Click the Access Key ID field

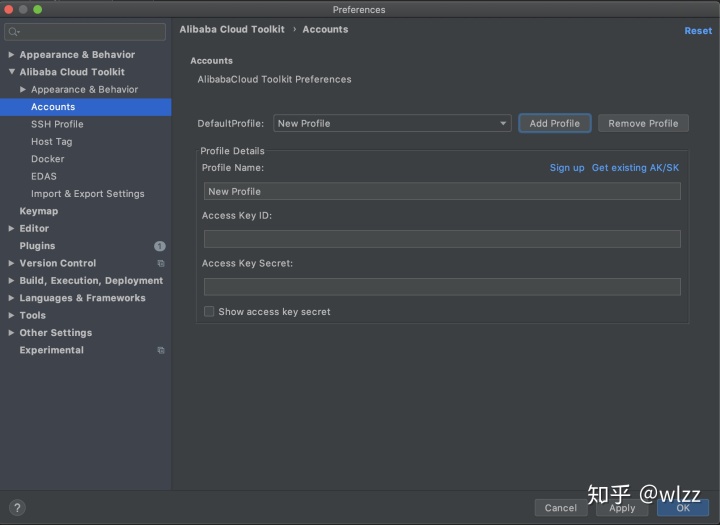tap(442, 239)
